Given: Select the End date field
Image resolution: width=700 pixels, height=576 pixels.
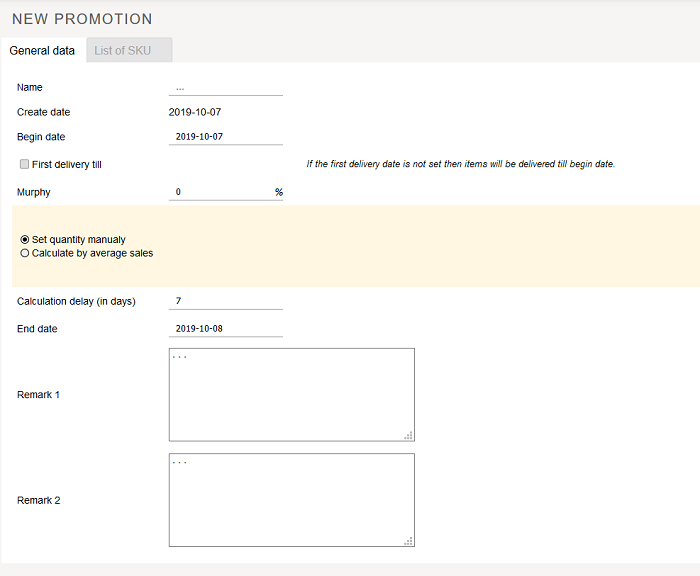Looking at the screenshot, I should click(x=225, y=329).
